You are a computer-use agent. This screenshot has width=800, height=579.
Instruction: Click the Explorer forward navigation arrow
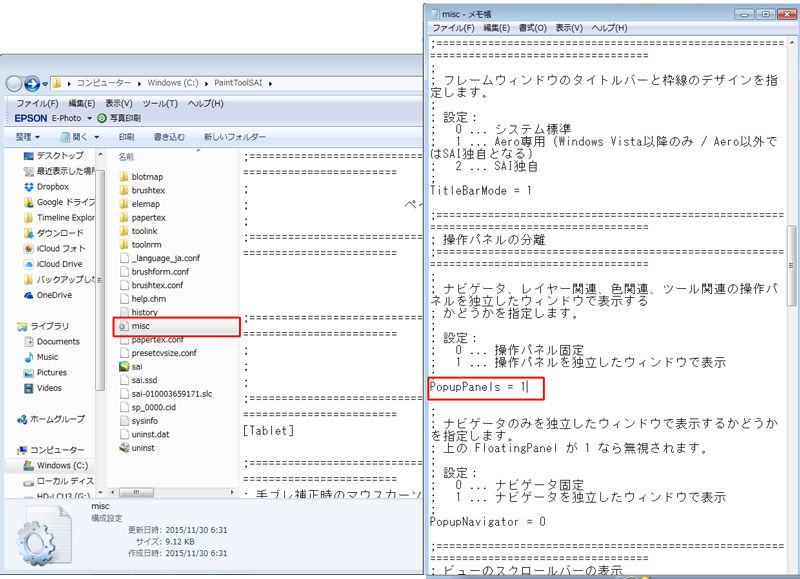[x=32, y=83]
